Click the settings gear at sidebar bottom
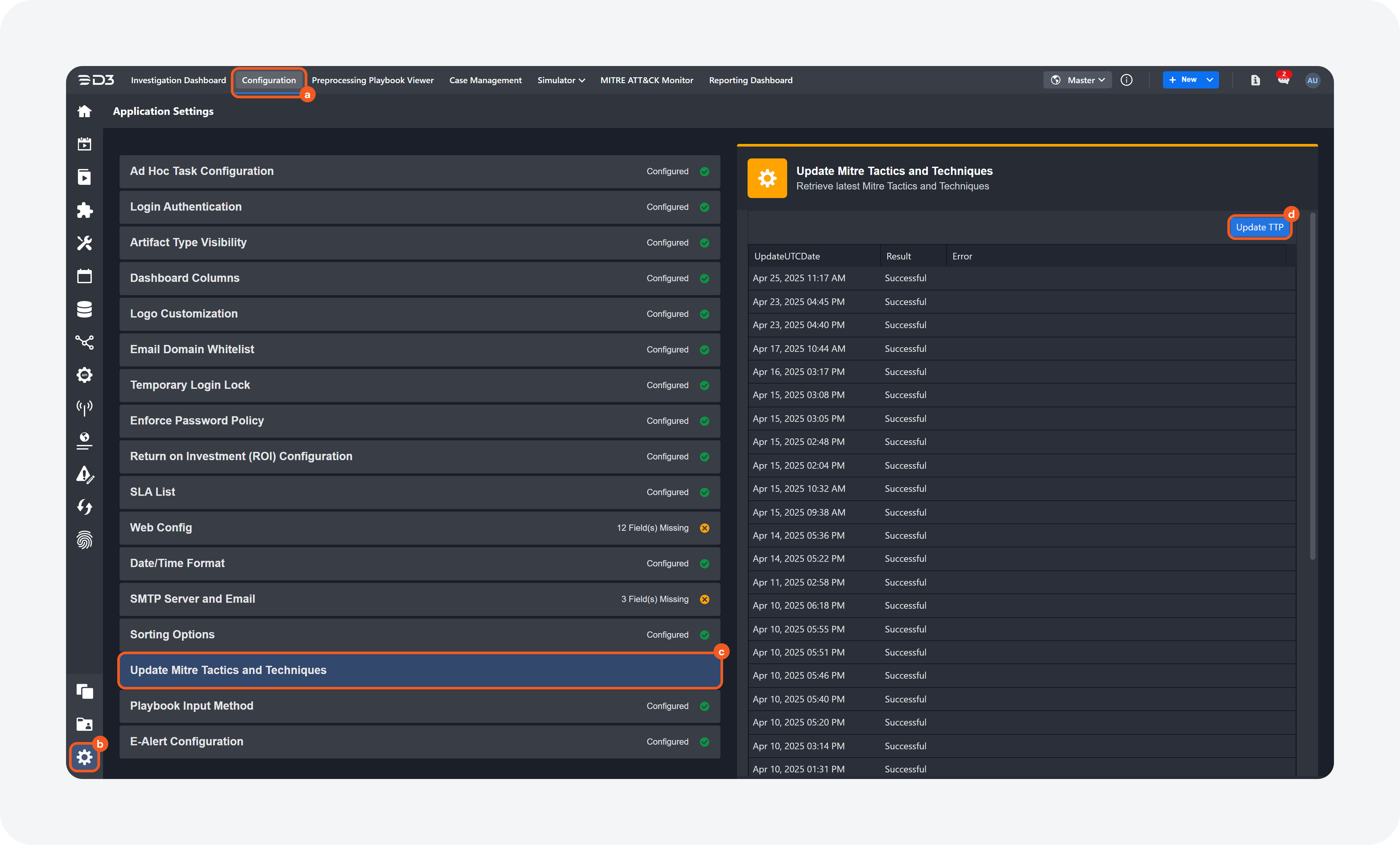Screen dimensions: 1400x845 (84, 757)
